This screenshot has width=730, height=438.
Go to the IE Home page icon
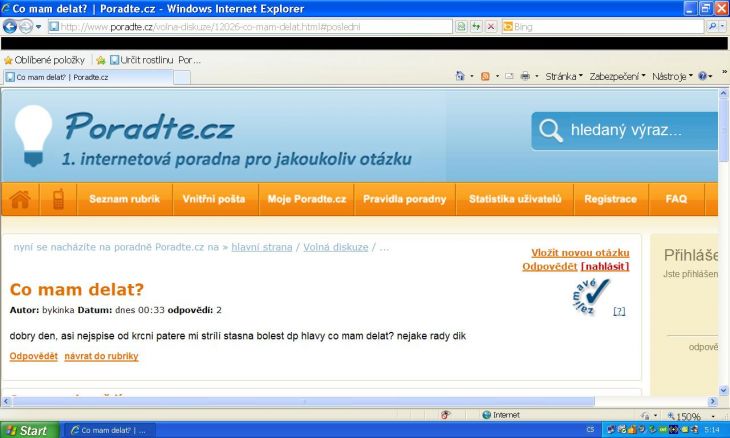[460, 76]
